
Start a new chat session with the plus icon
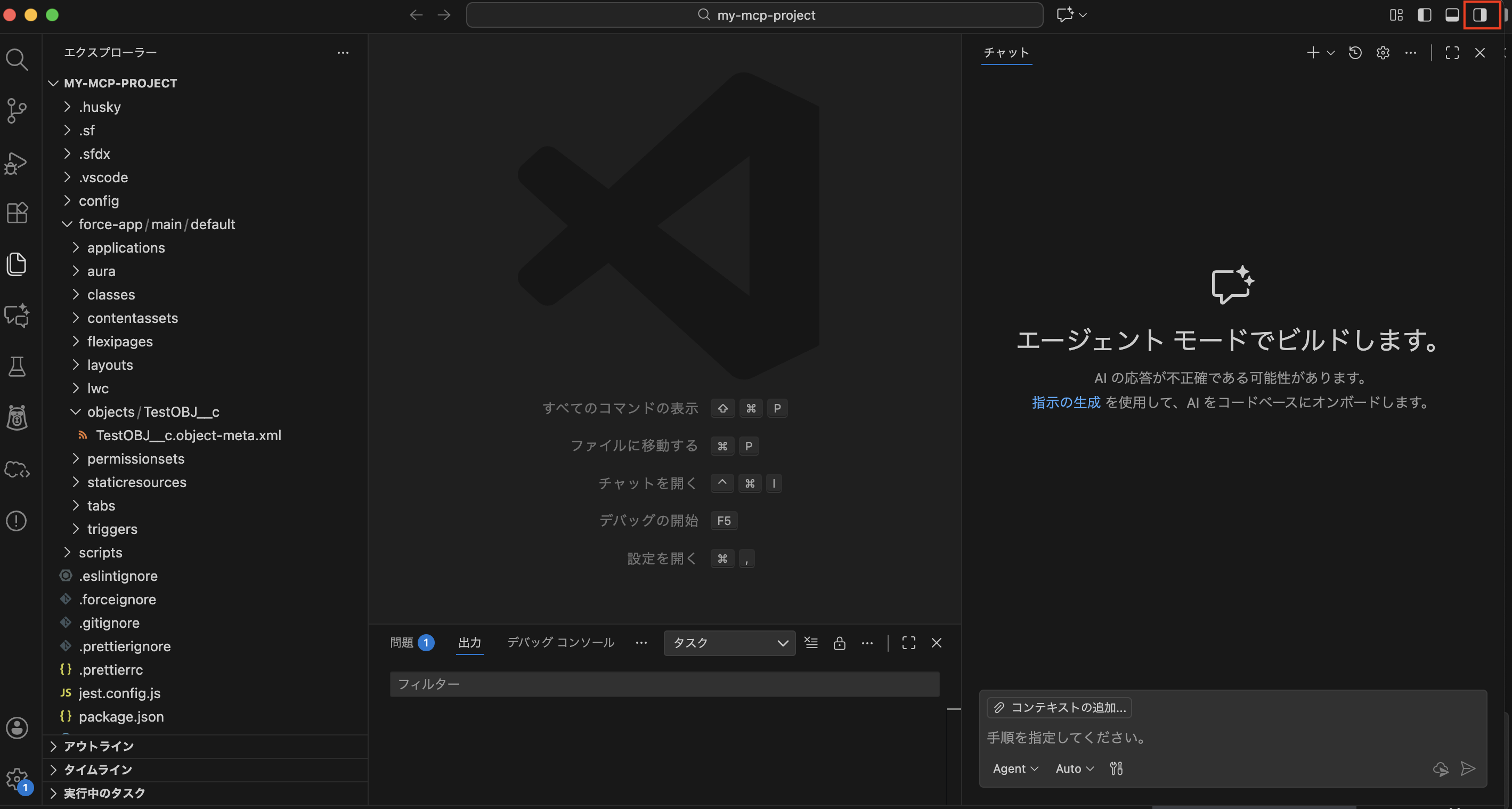1313,53
